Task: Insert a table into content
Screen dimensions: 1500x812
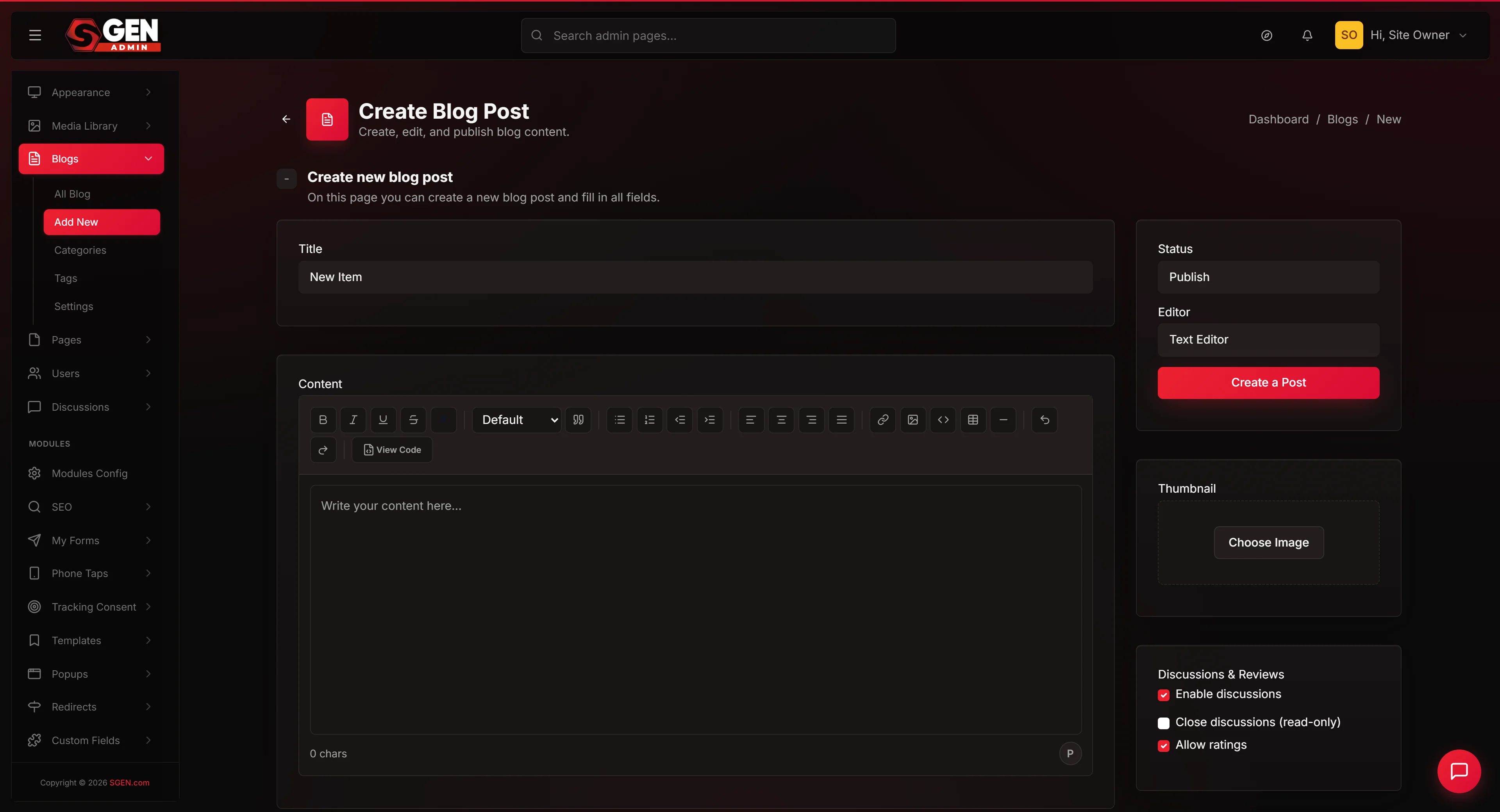Action: coord(973,420)
